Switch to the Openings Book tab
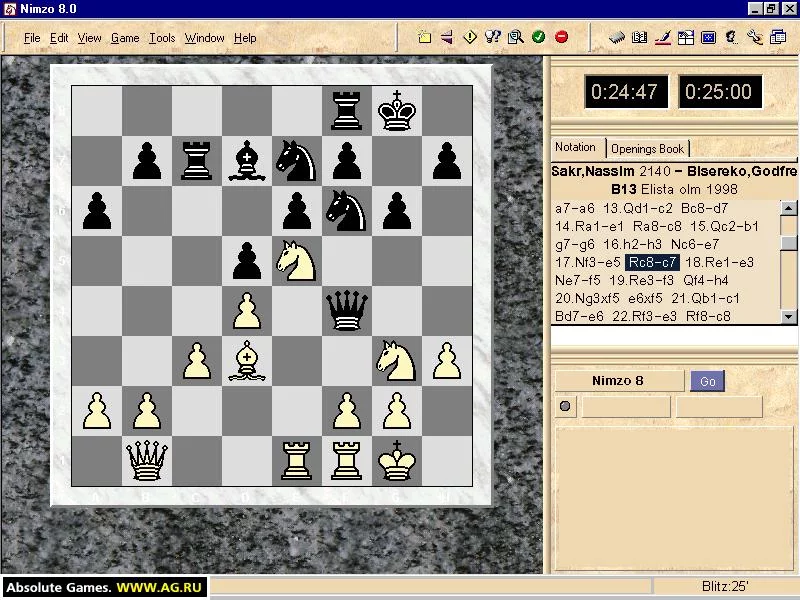The image size is (800, 600). point(647,148)
